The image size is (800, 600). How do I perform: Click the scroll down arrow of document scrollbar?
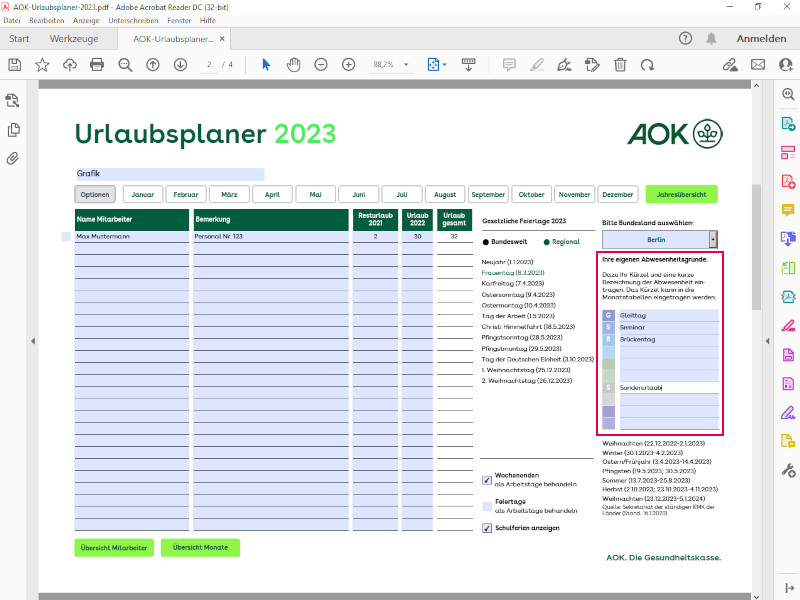[756, 595]
